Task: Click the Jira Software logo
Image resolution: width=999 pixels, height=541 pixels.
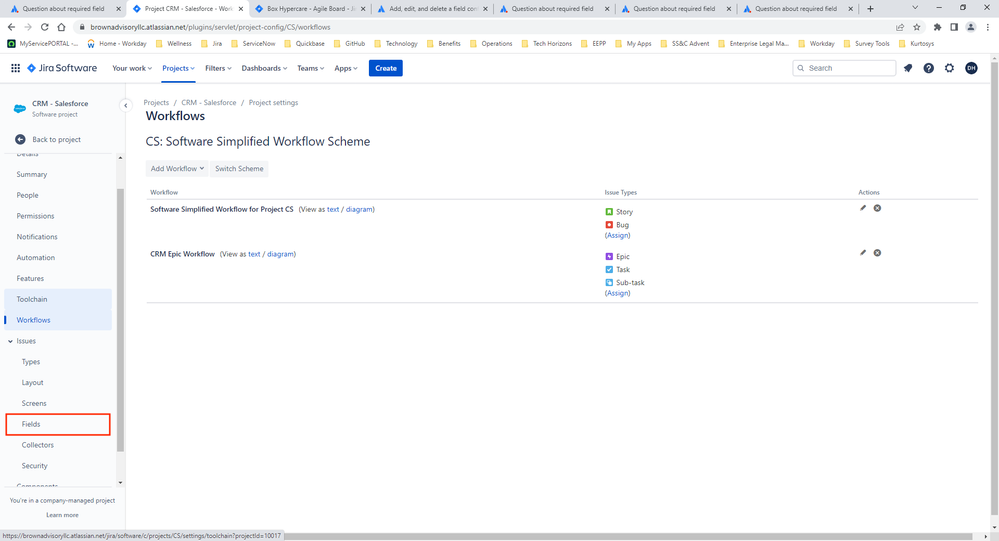Action: point(62,68)
